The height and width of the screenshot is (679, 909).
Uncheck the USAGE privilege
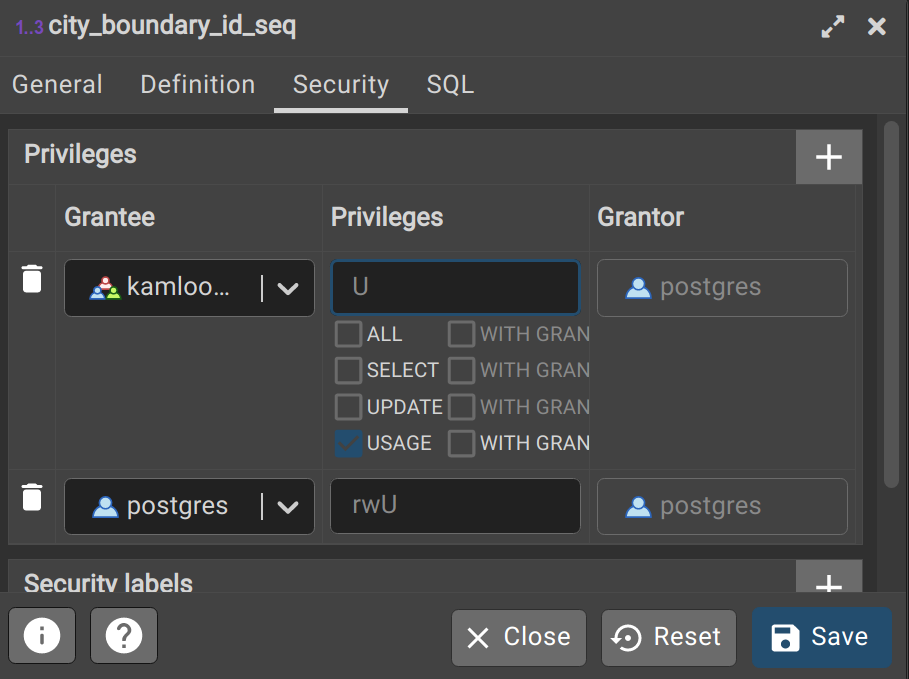tap(348, 443)
